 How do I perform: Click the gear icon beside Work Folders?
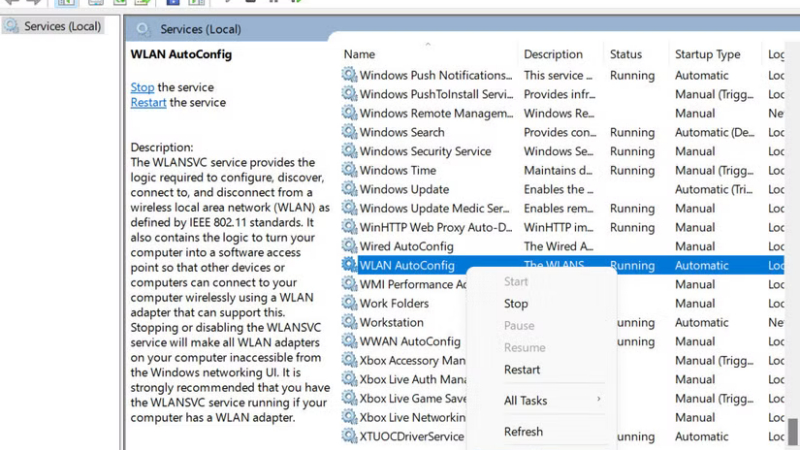pyautogui.click(x=349, y=303)
